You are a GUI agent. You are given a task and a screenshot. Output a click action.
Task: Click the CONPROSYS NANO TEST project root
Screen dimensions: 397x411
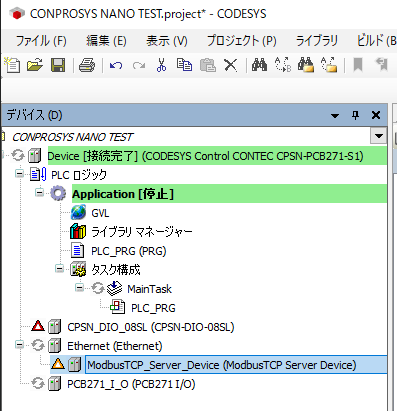72,137
